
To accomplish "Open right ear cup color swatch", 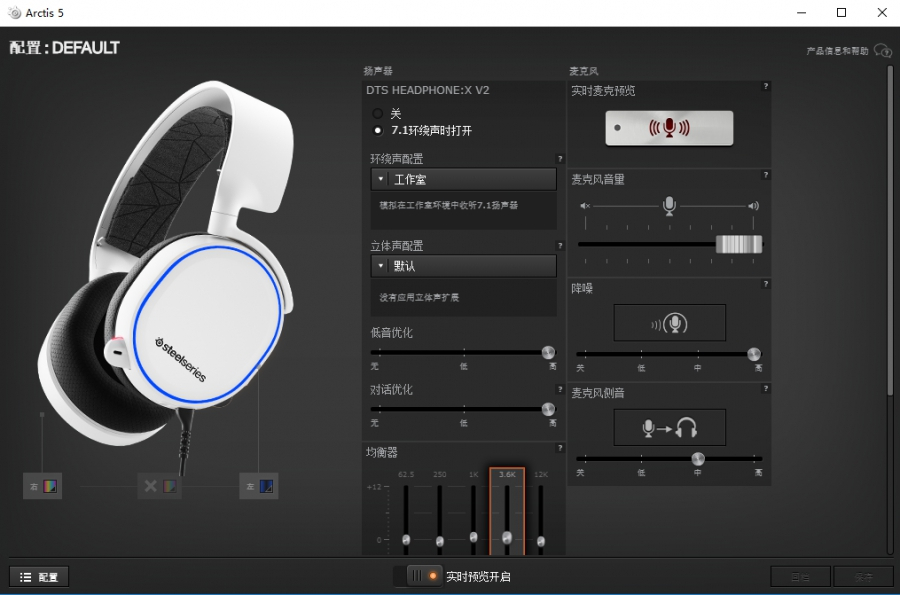I will point(50,487).
